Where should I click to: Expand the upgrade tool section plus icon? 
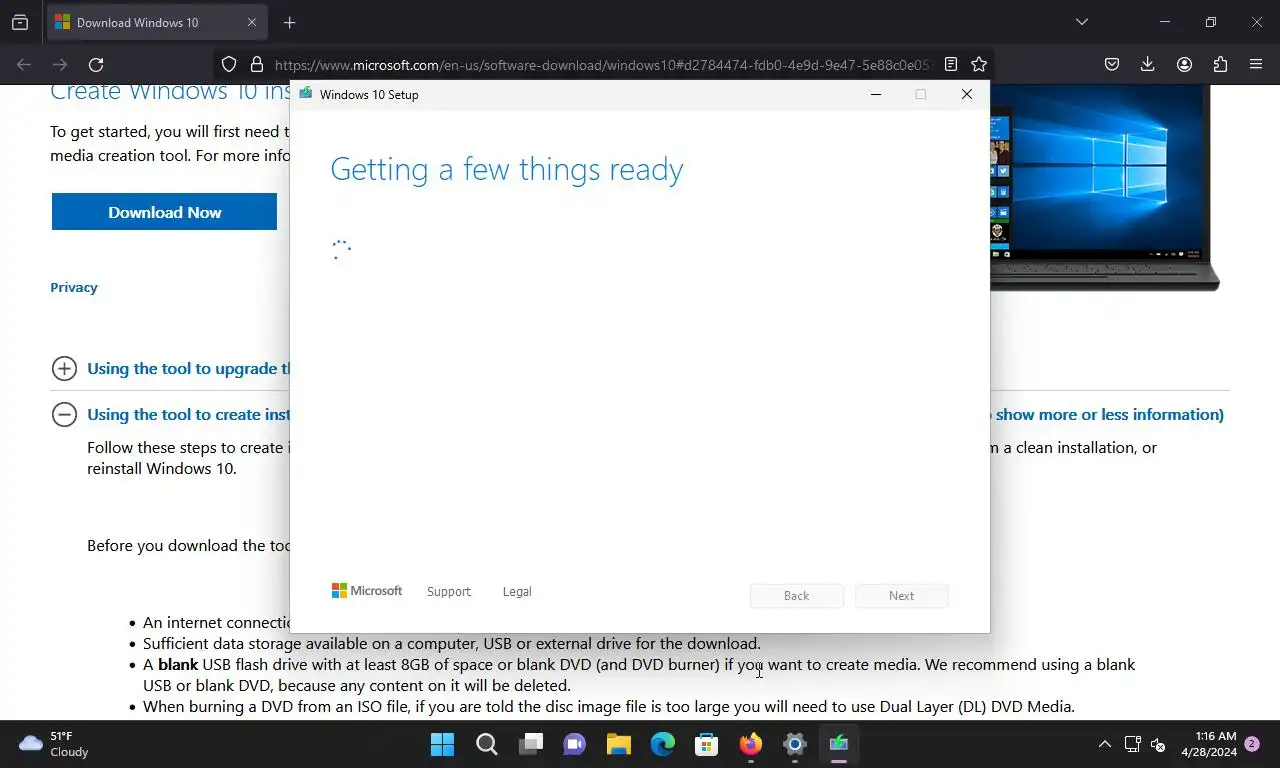point(64,368)
